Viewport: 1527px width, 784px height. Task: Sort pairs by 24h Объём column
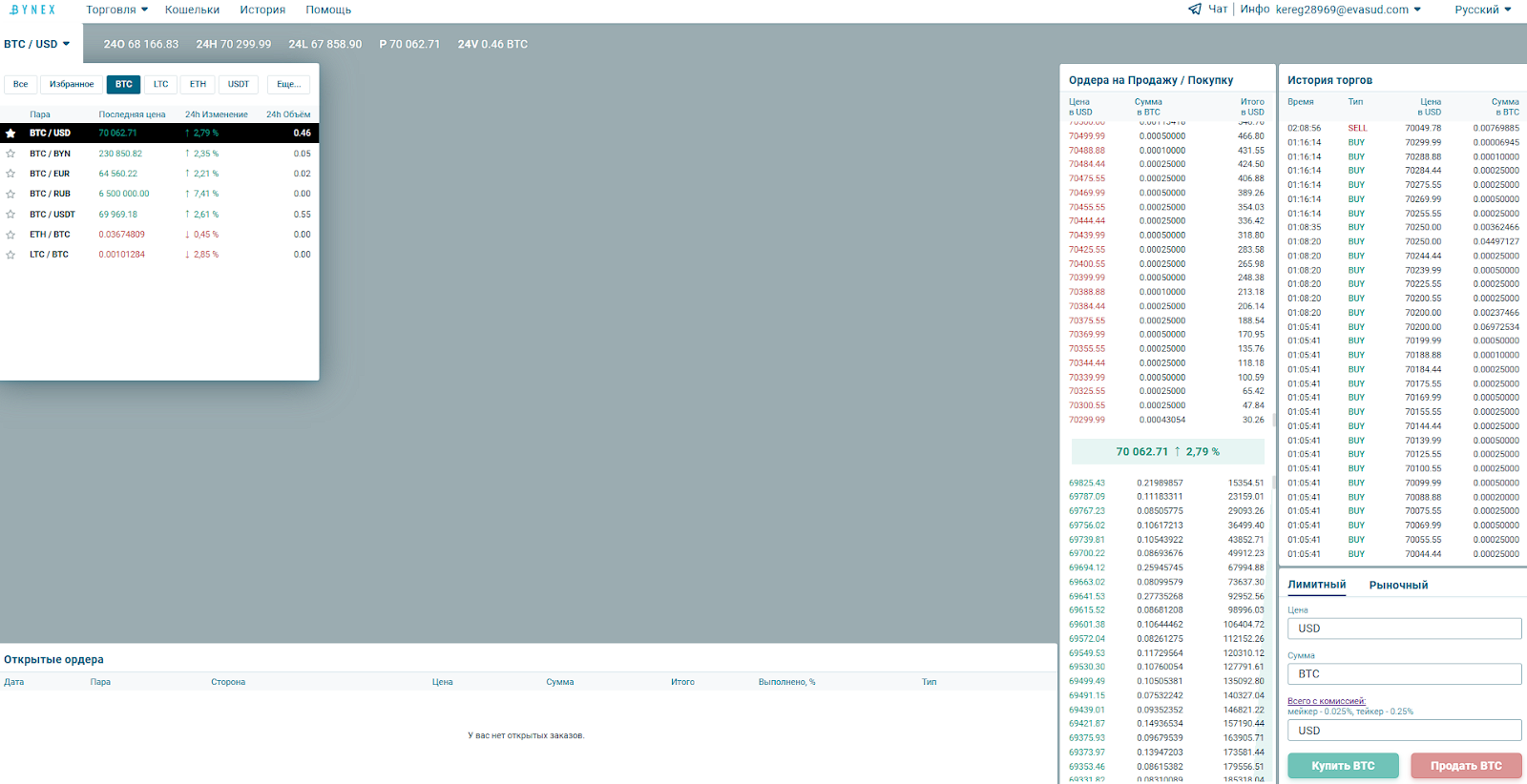(288, 114)
